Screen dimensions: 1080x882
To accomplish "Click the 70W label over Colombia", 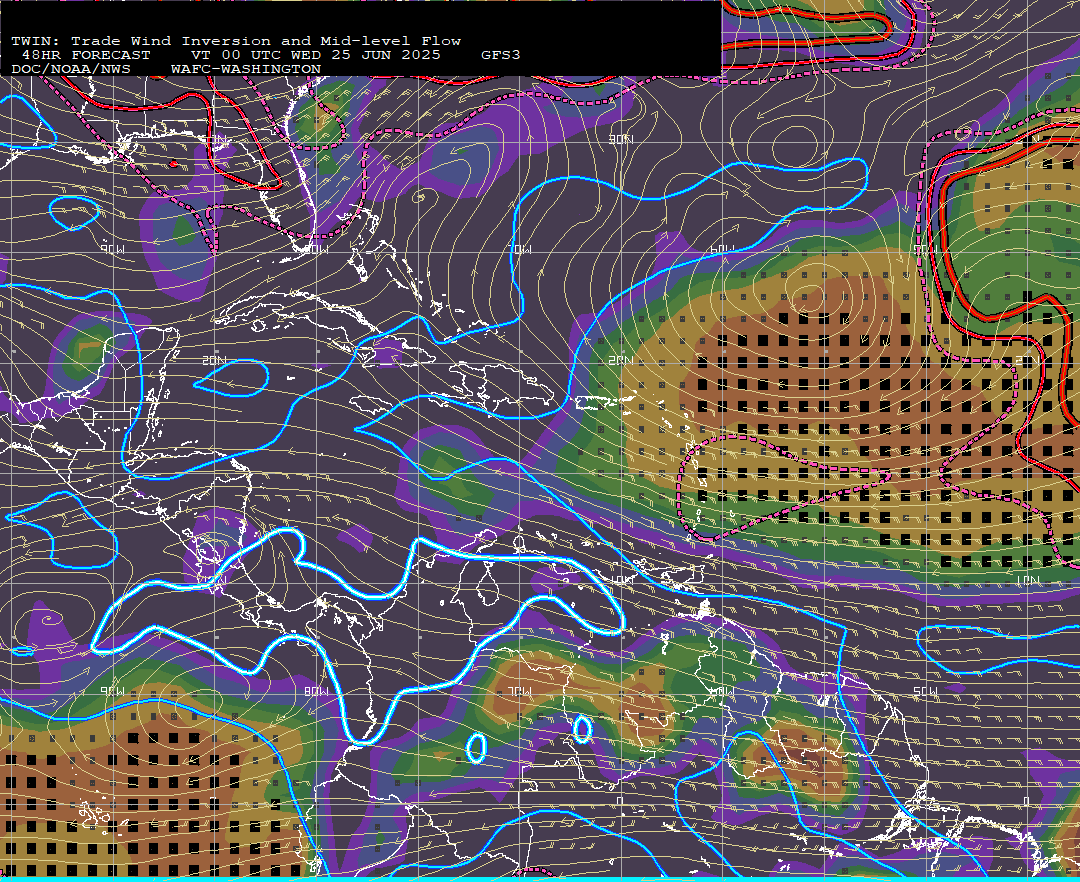I will (x=520, y=691).
